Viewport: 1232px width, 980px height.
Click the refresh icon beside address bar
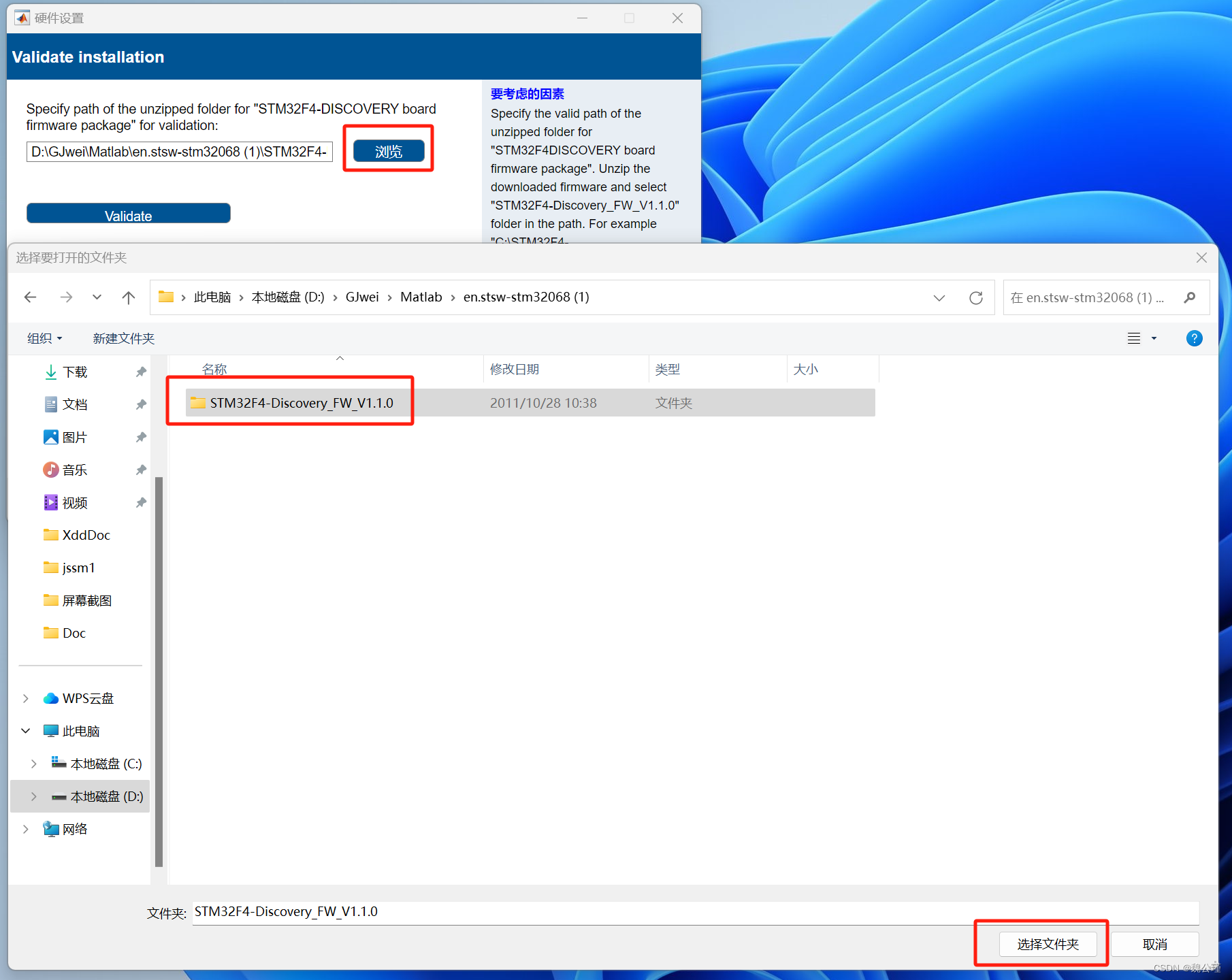[976, 297]
